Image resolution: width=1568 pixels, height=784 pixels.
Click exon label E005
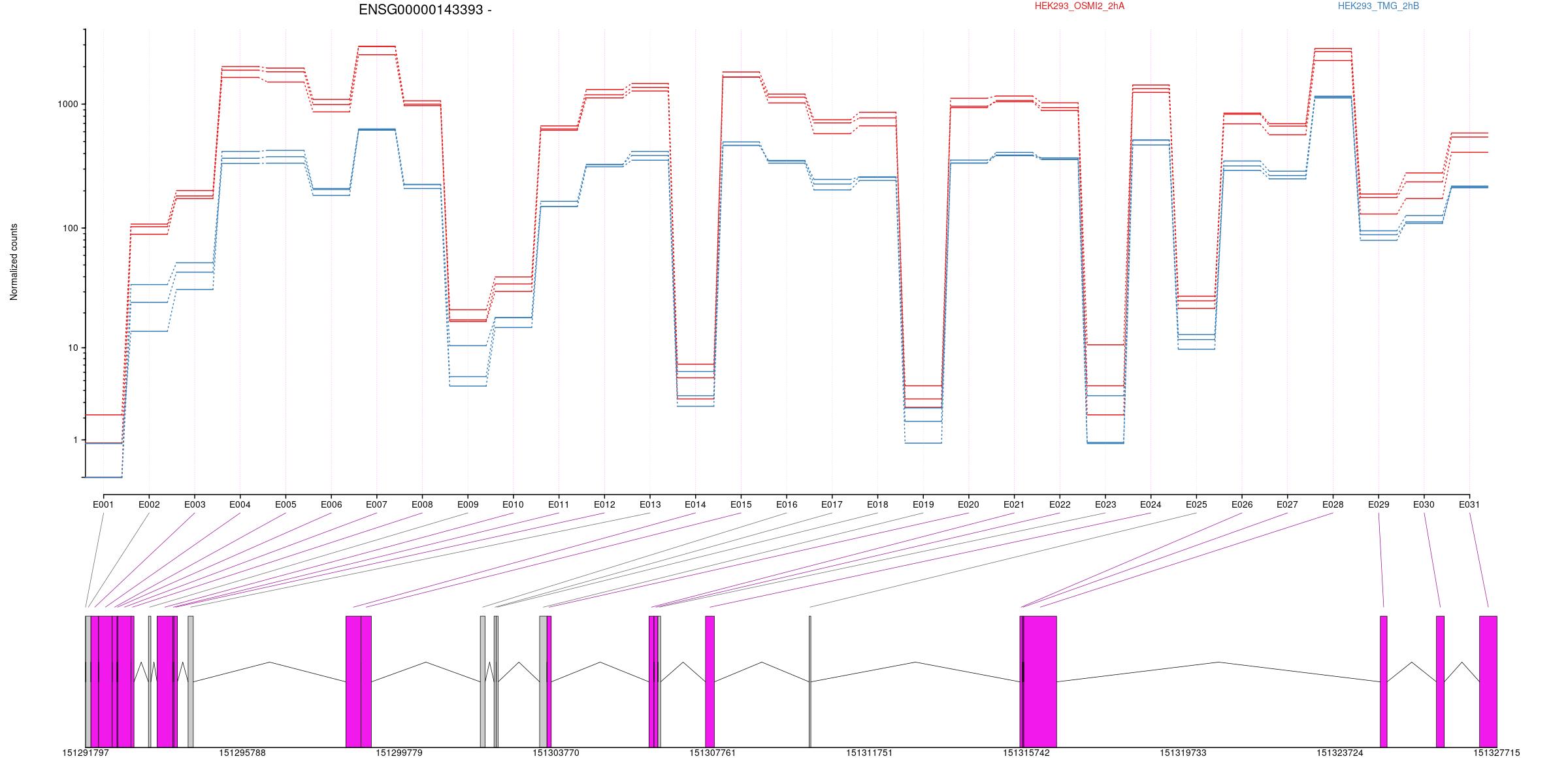click(286, 504)
